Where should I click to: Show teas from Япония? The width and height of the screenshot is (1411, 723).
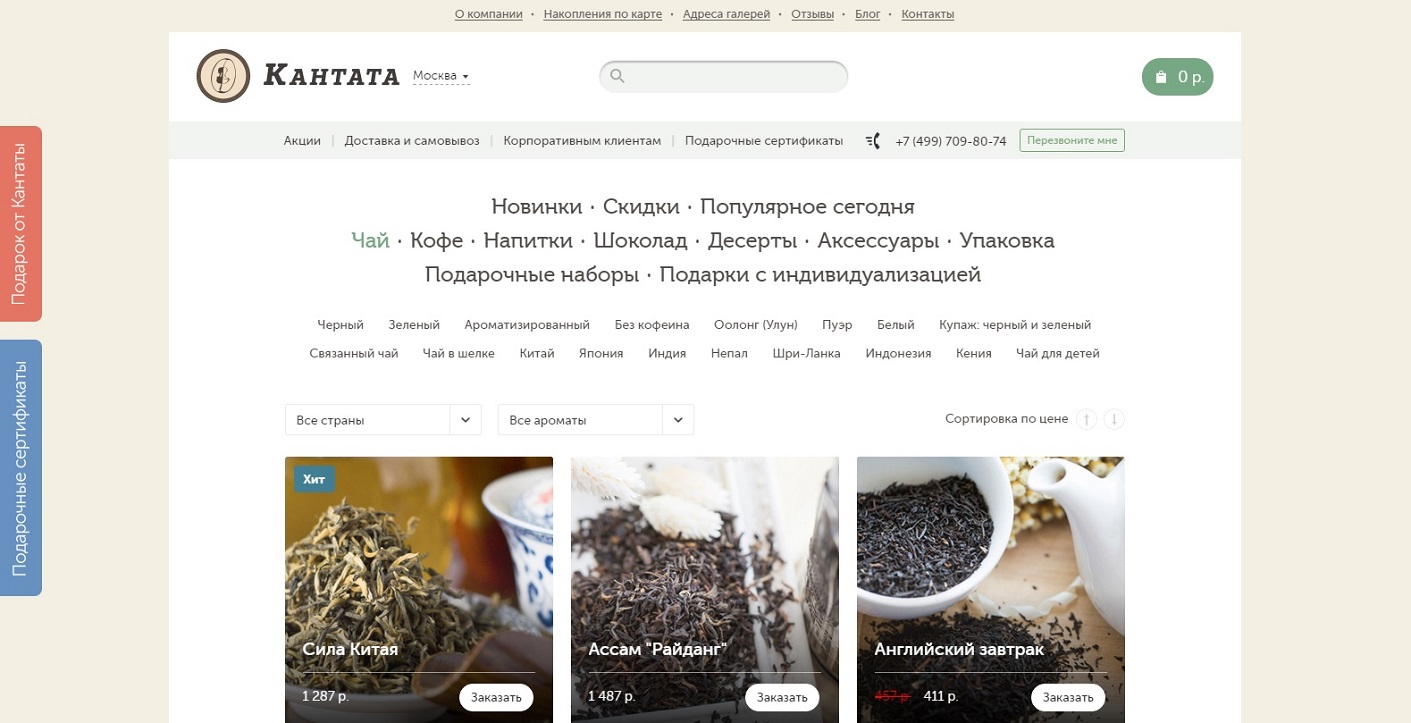(601, 353)
